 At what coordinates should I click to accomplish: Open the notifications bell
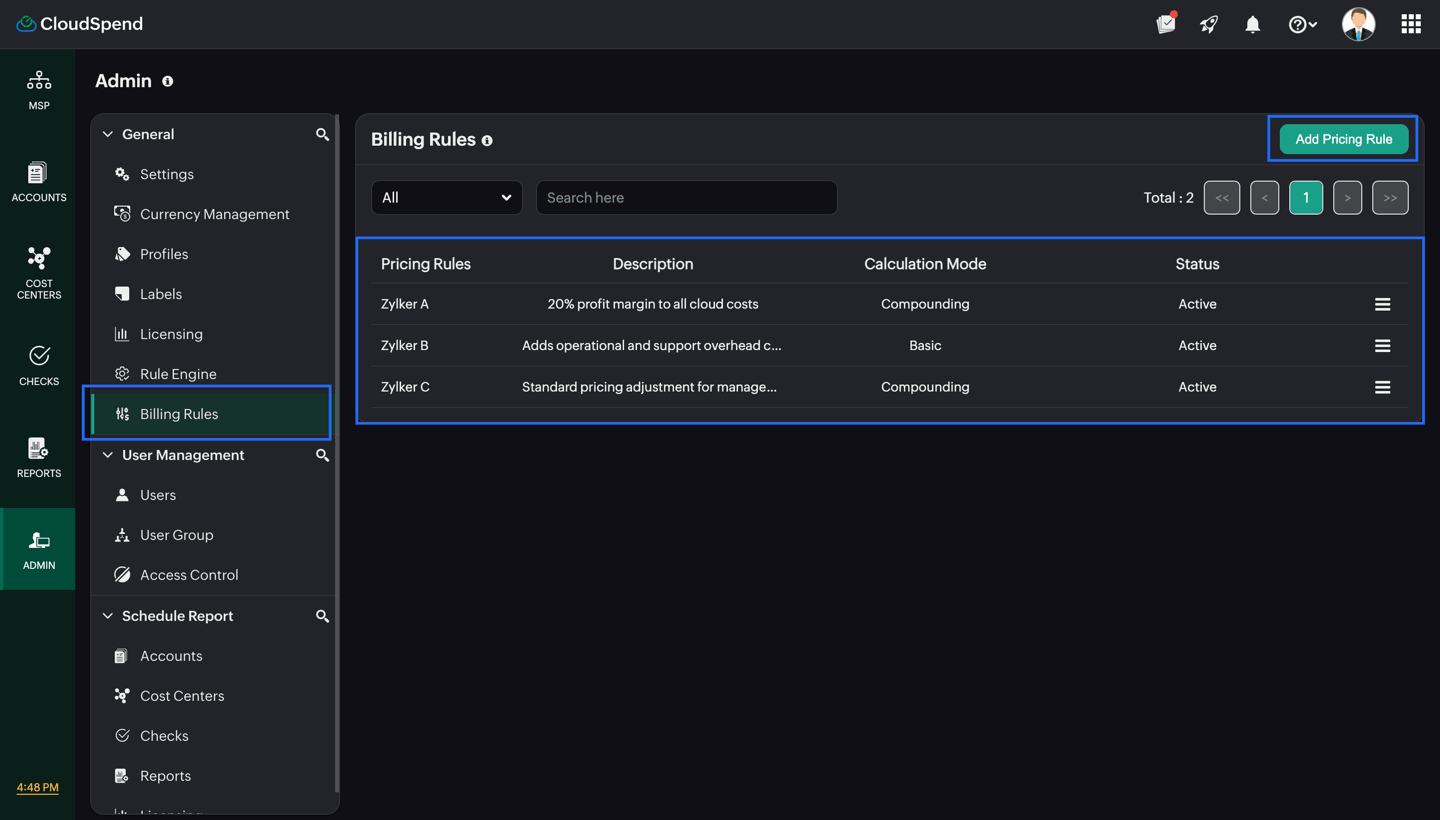point(1252,24)
